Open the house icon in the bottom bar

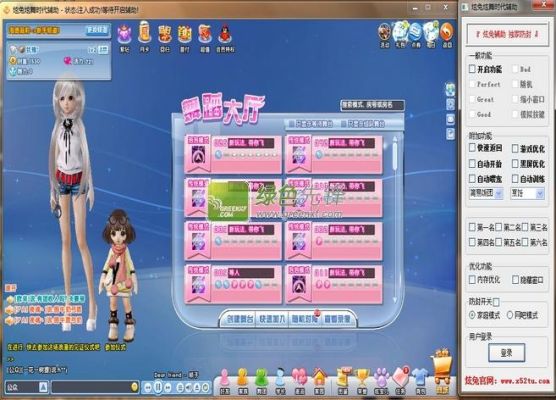tap(319, 377)
